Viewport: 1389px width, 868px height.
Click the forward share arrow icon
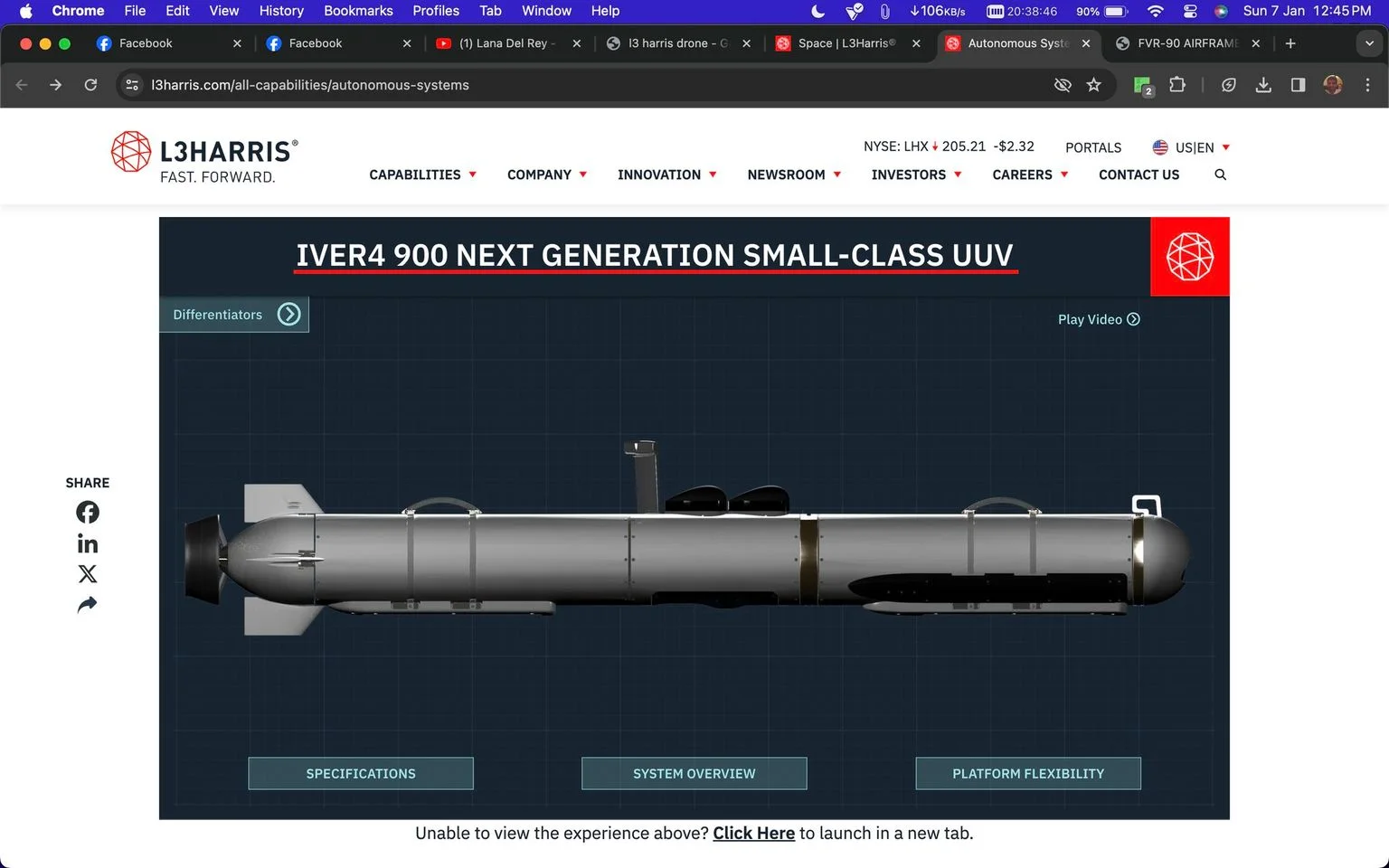[x=88, y=605]
